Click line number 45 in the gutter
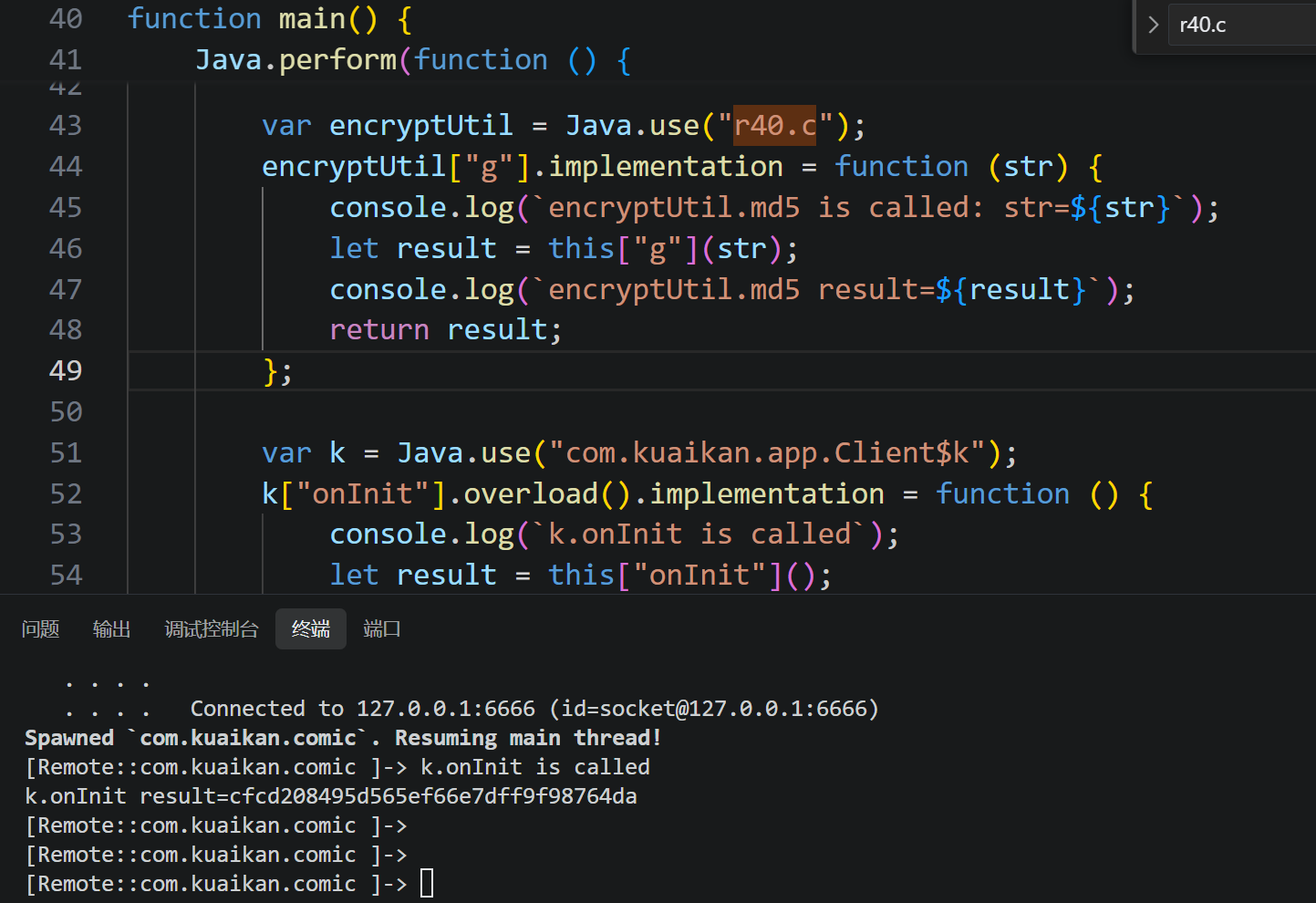 [66, 208]
